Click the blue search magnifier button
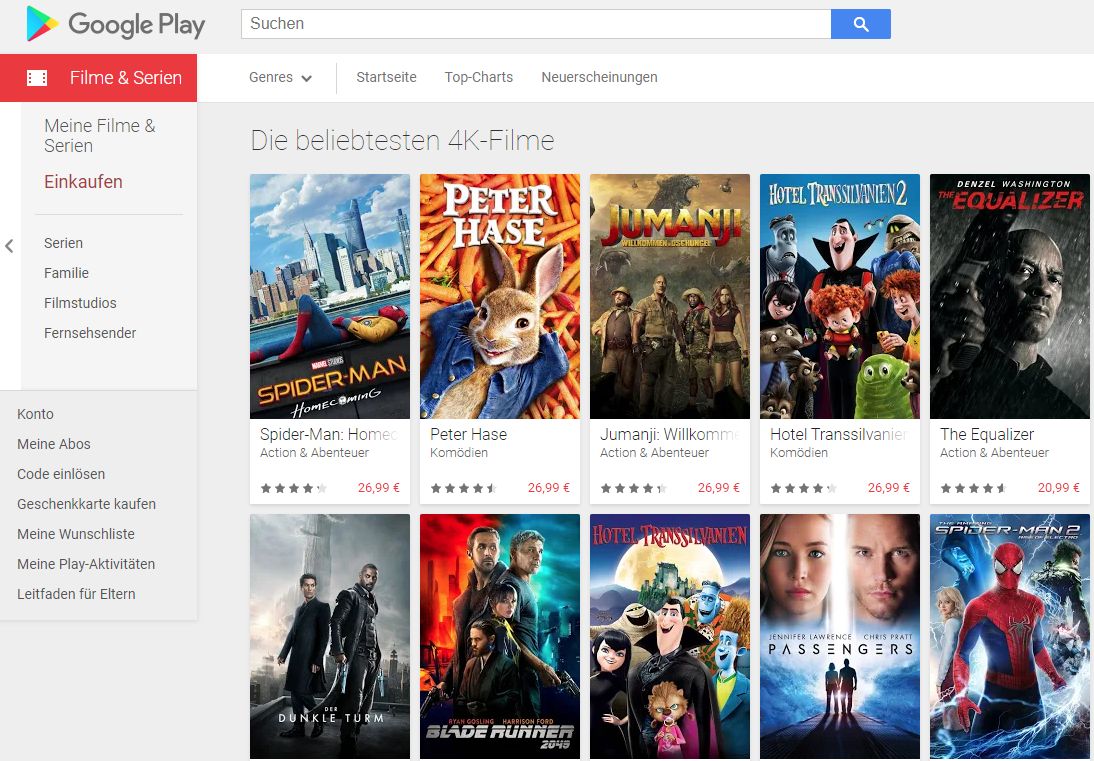The width and height of the screenshot is (1094, 761). tap(860, 24)
